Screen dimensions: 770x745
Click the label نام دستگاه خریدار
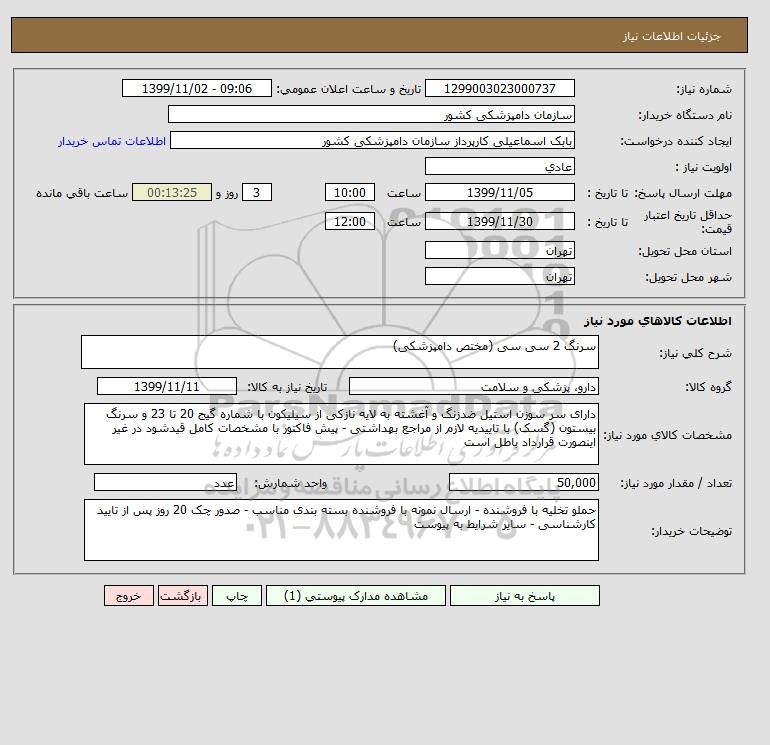[685, 115]
